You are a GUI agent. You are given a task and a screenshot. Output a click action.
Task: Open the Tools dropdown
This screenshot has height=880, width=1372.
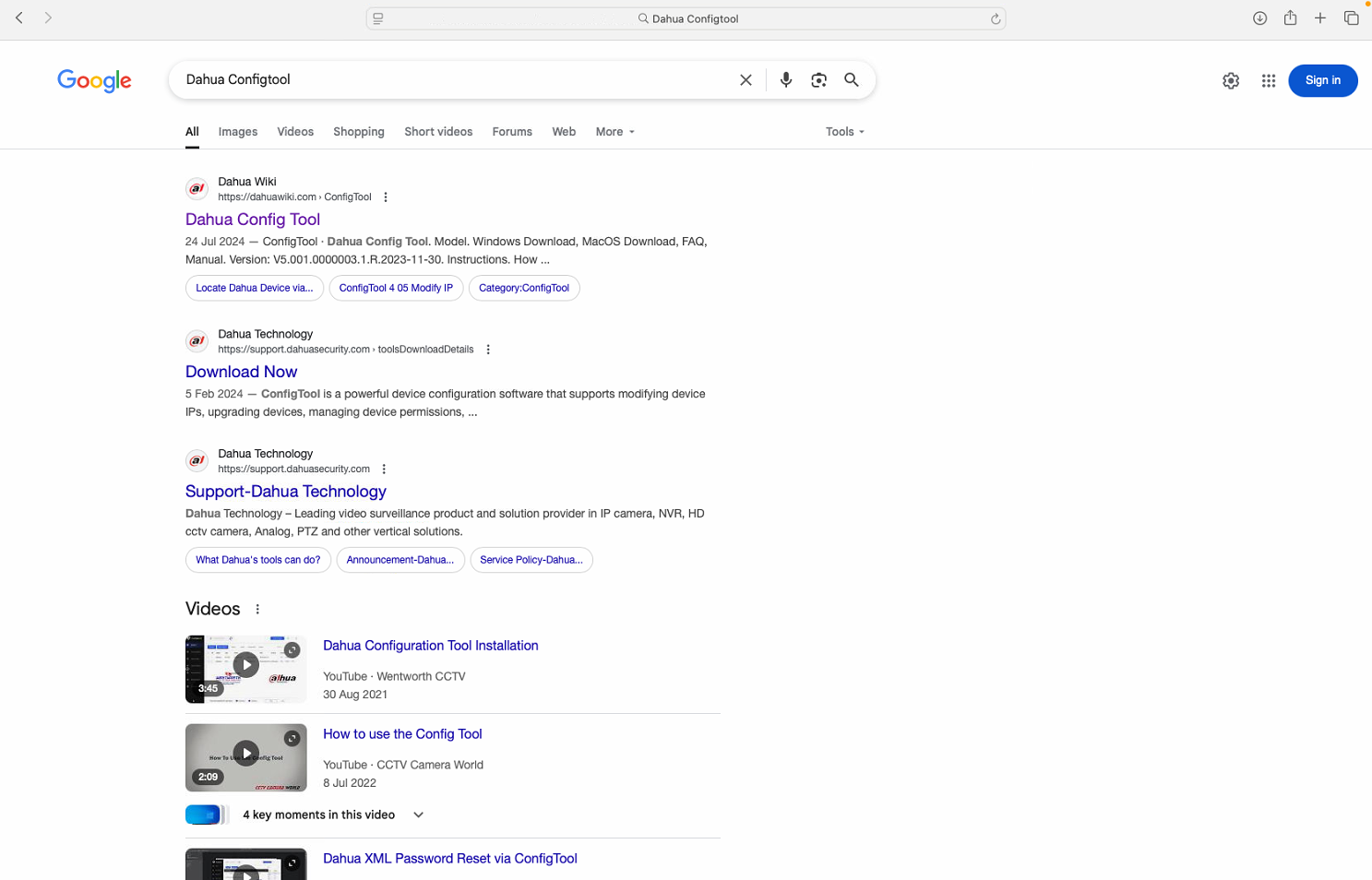[844, 132]
